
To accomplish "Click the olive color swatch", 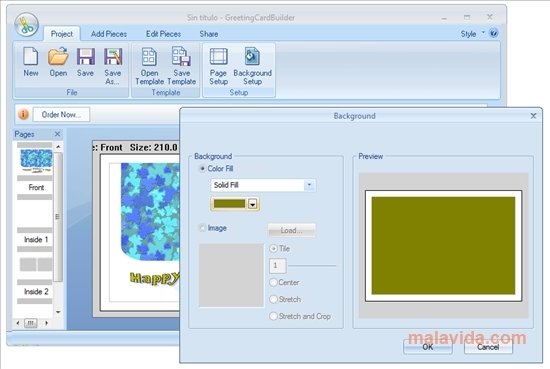I will tap(229, 204).
